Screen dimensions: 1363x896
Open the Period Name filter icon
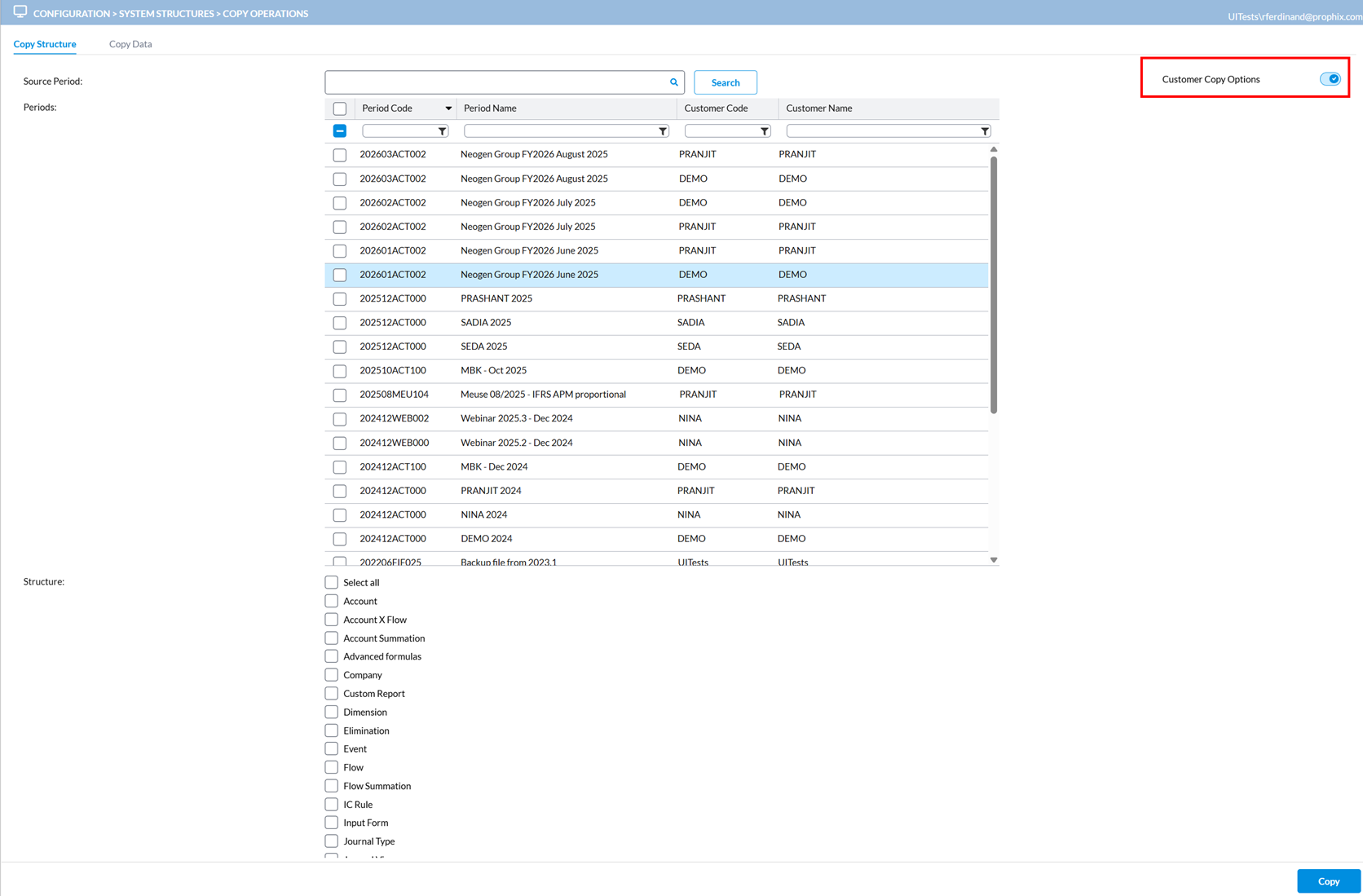click(663, 131)
